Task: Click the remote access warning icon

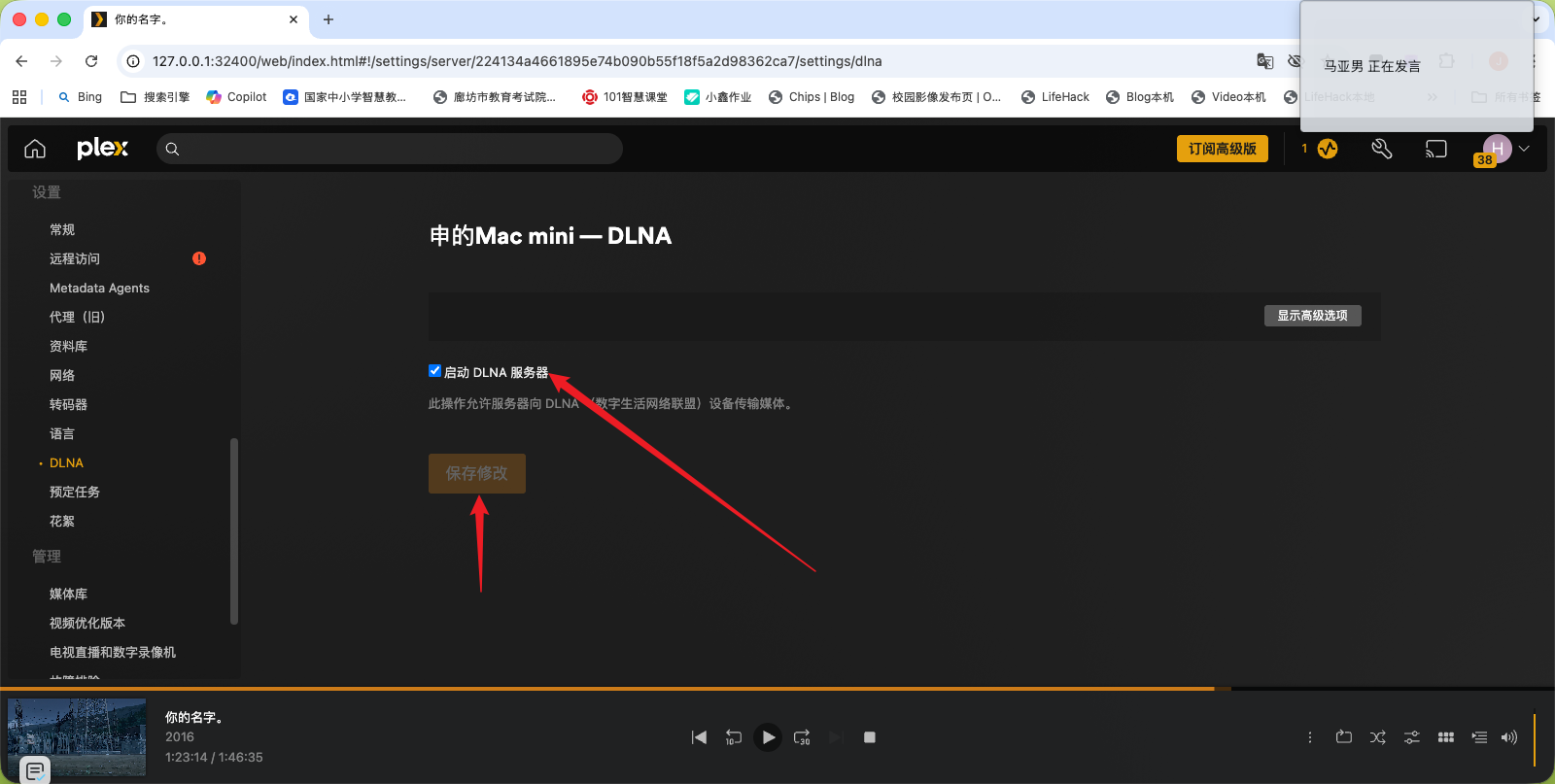Action: (199, 258)
